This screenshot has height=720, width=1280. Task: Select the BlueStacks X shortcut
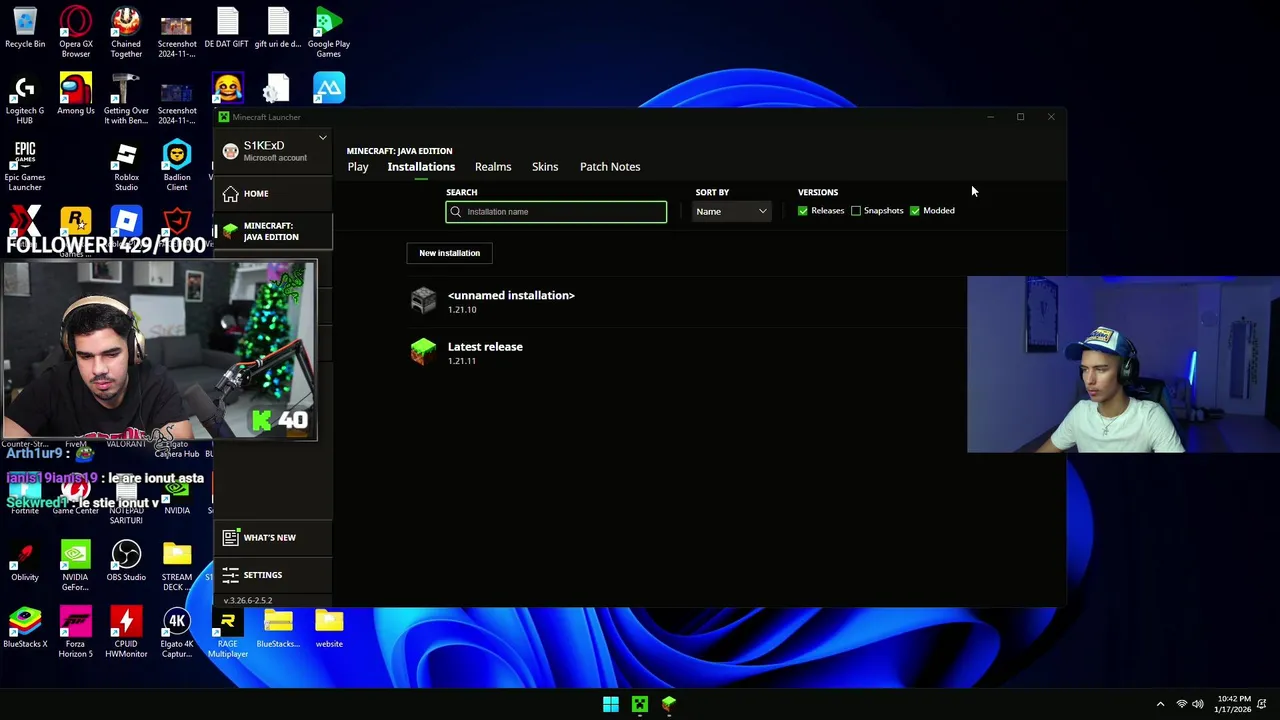(x=25, y=628)
